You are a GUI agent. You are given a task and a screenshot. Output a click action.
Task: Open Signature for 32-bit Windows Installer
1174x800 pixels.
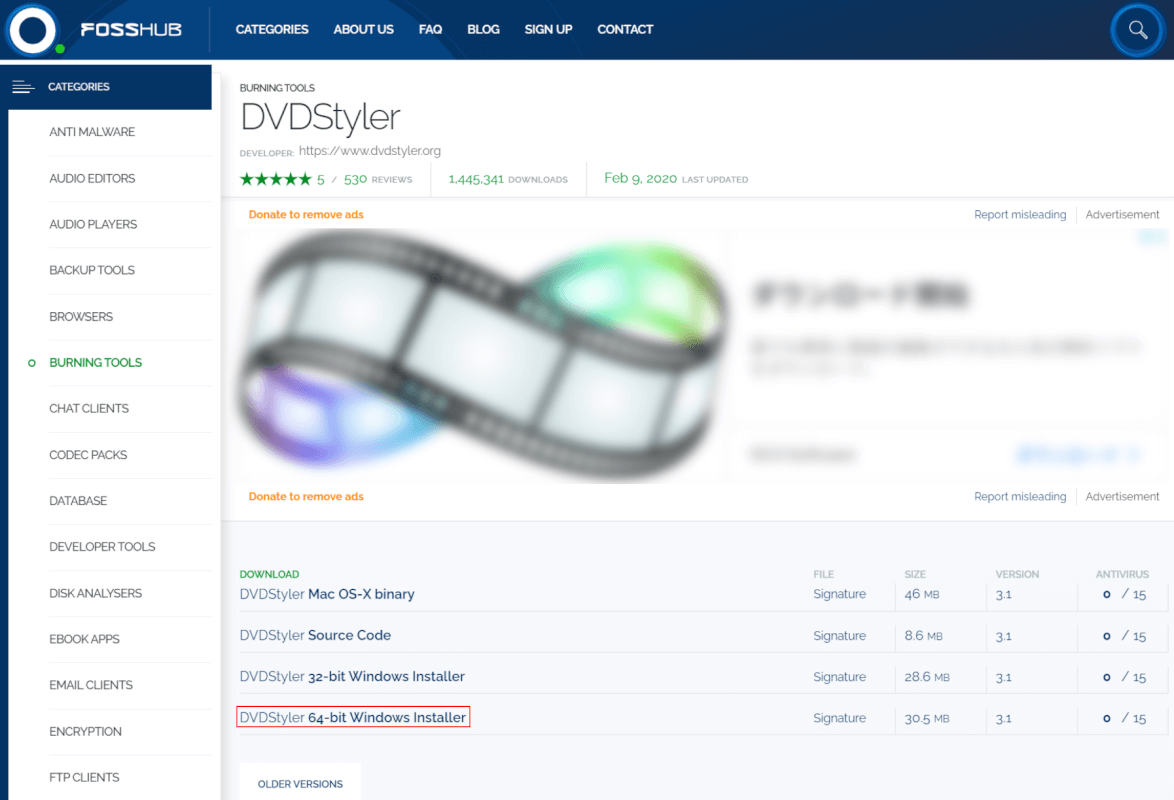[x=839, y=676]
